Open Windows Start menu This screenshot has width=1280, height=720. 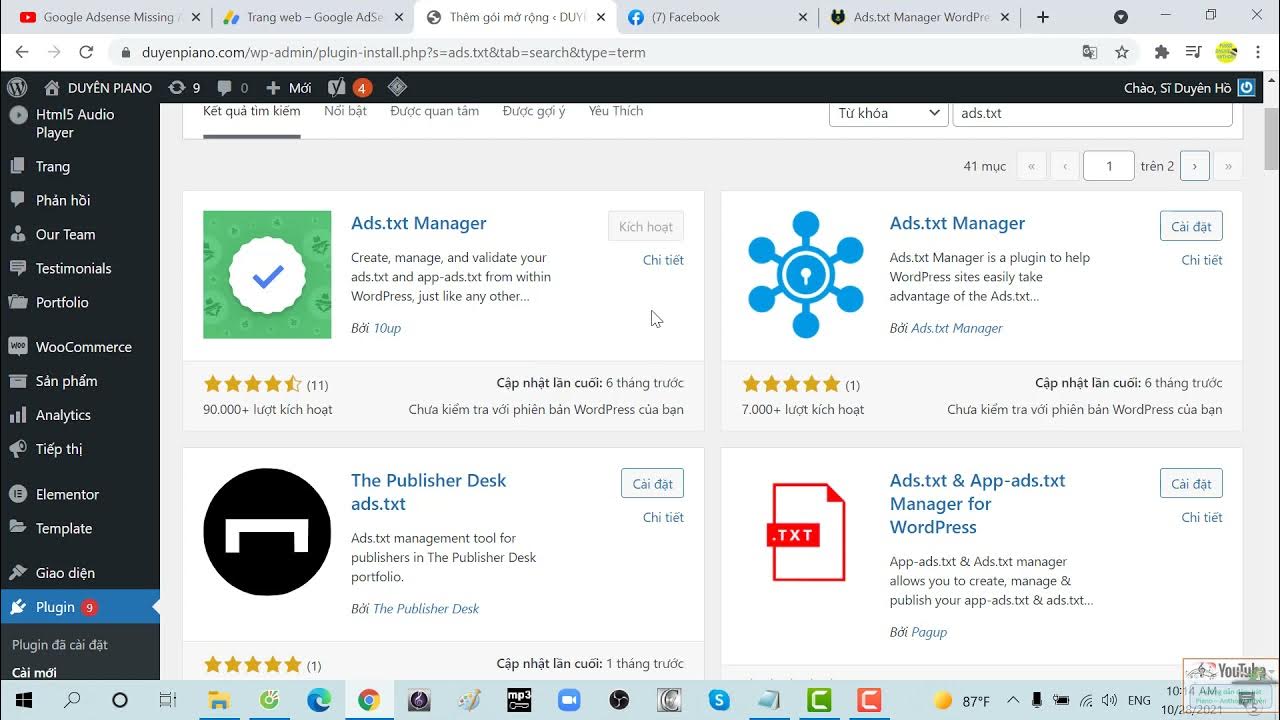(24, 700)
